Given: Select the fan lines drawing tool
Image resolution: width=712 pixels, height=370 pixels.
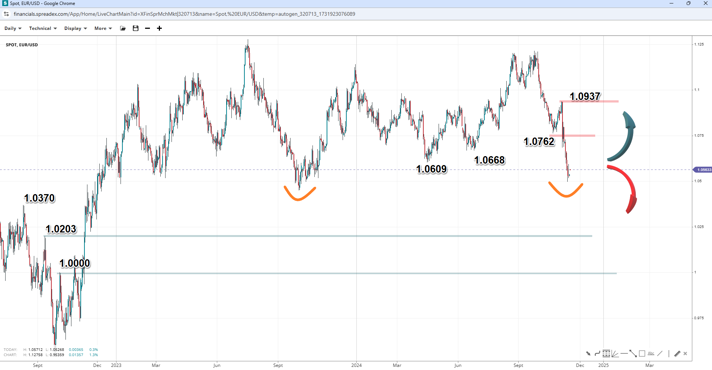Looking at the screenshot, I should tap(615, 354).
